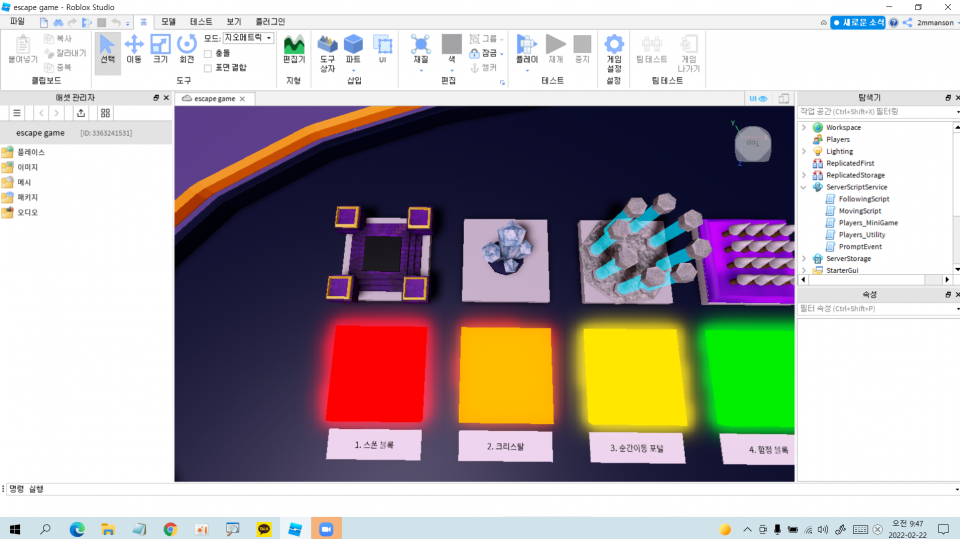960x539 pixels.
Task: Activate the 이동 (Move) tool
Action: [x=134, y=49]
